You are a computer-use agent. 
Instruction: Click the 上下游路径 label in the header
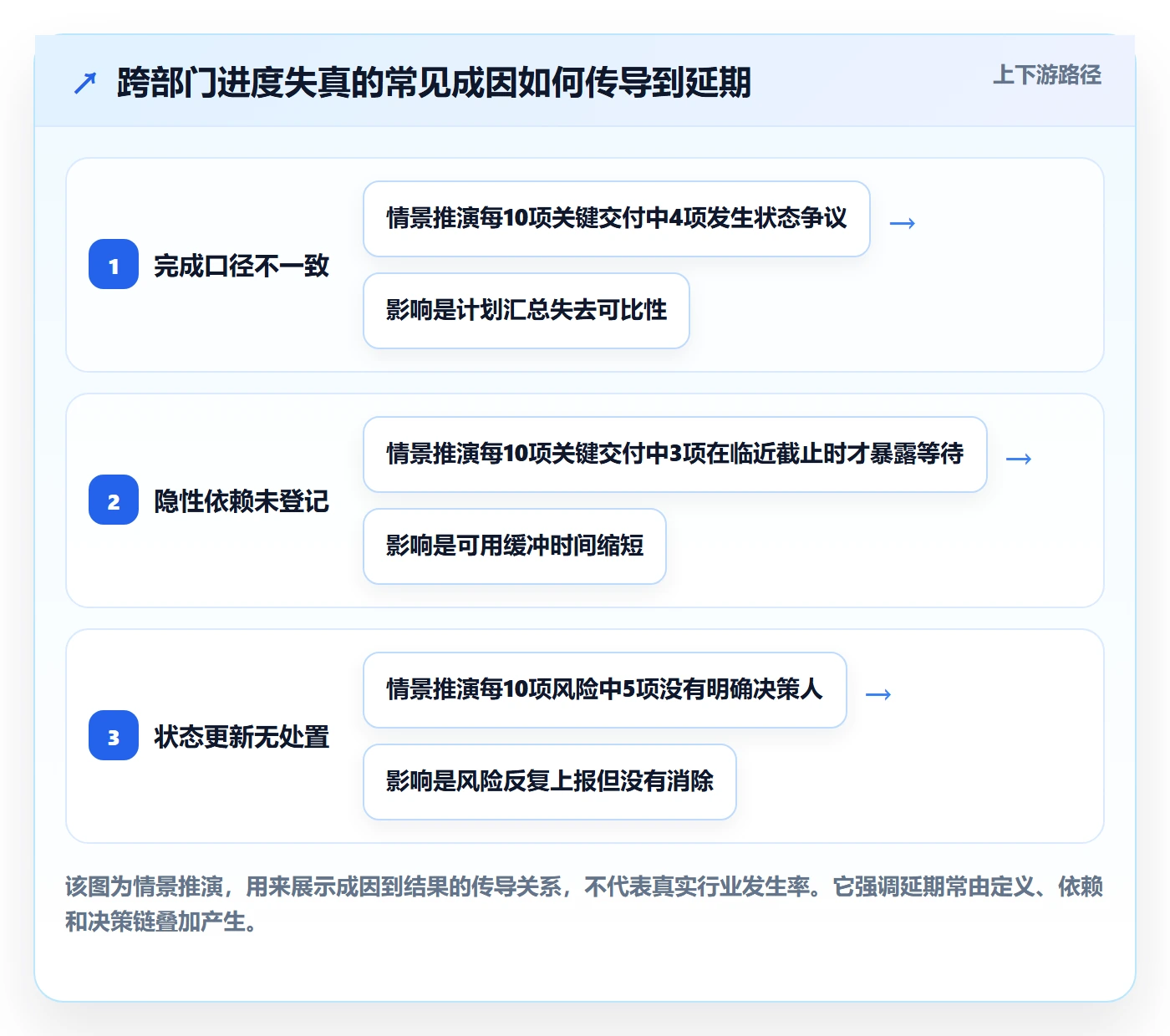pos(1046,75)
